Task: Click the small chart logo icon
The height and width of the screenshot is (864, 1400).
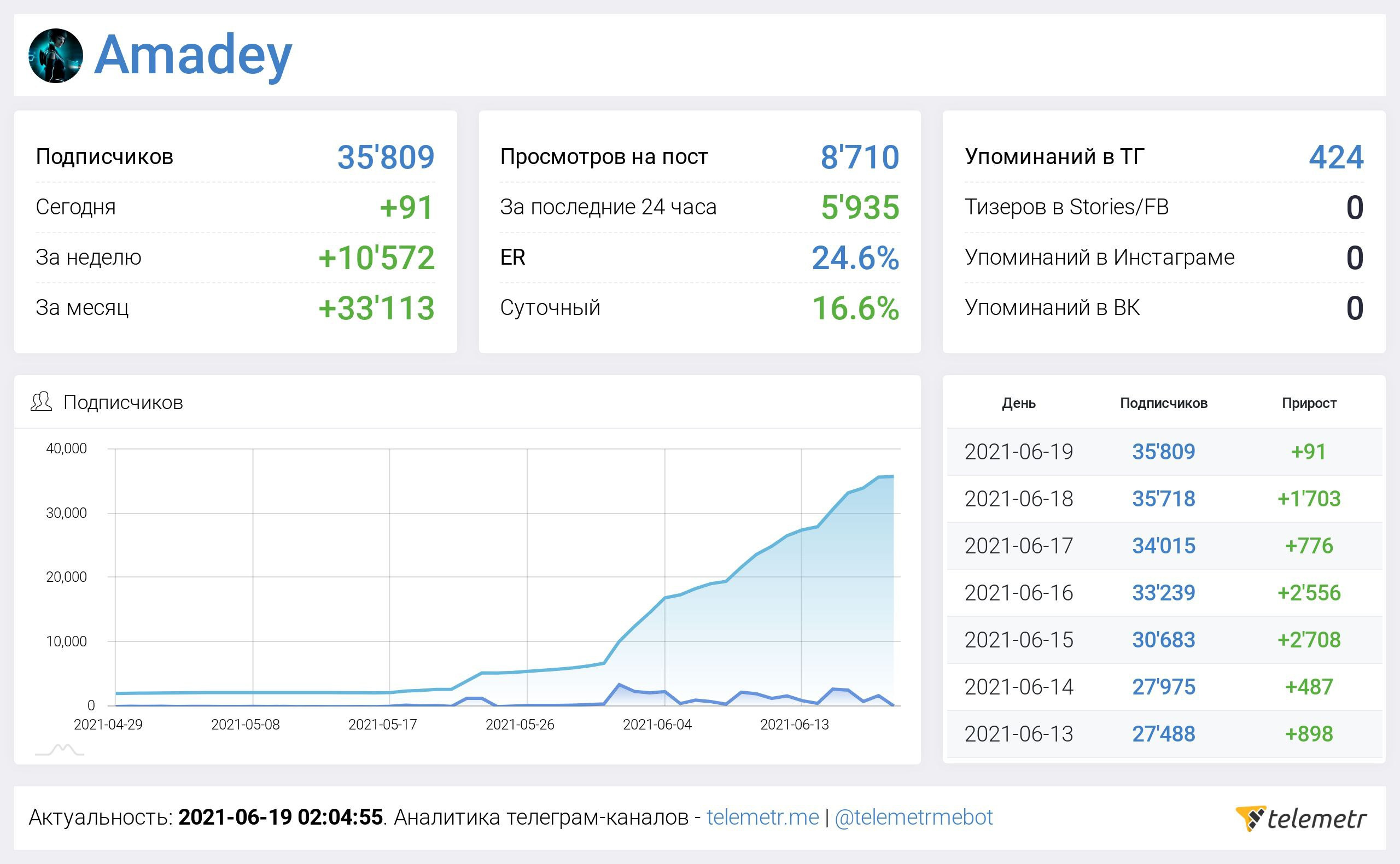Action: coord(60,750)
